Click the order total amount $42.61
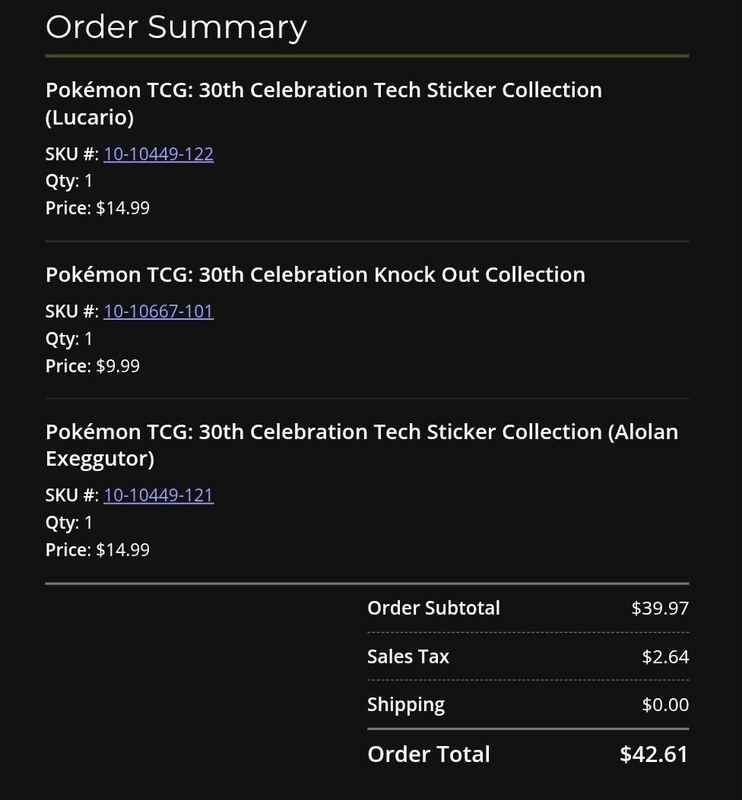The image size is (742, 800). point(654,754)
